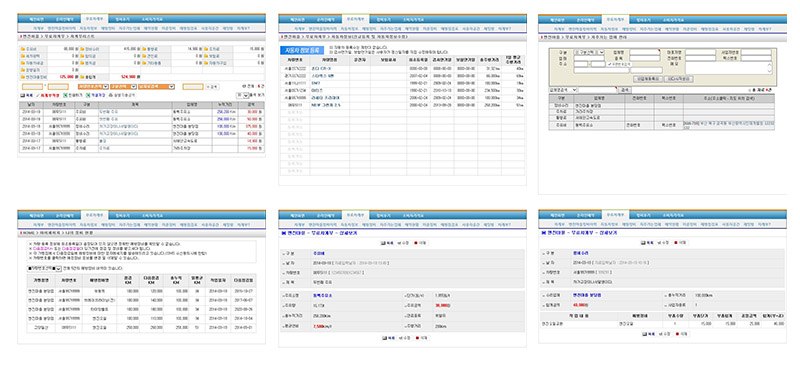Image resolution: width=800 pixels, height=366 pixels.
Task: Click the blue vehicle registration button
Action: 301,51
